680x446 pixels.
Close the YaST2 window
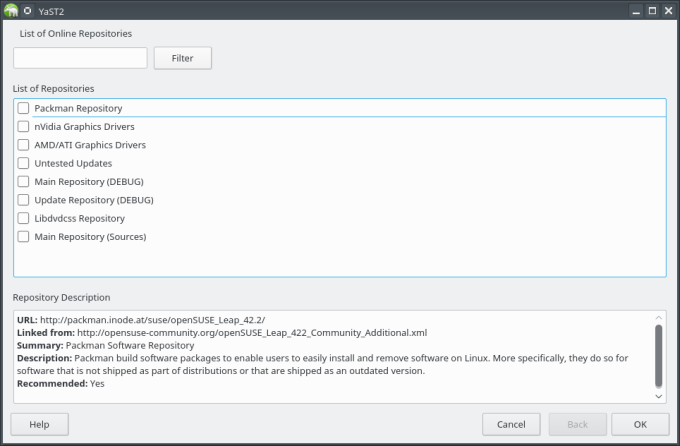click(x=668, y=10)
